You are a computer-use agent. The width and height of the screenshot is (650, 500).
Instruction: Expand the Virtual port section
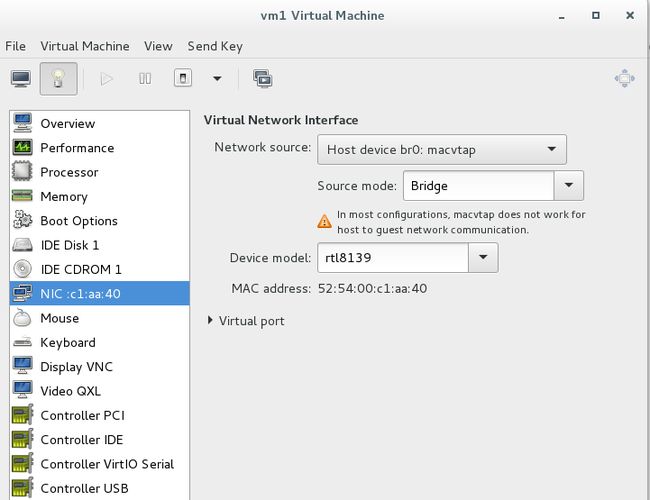pos(245,321)
